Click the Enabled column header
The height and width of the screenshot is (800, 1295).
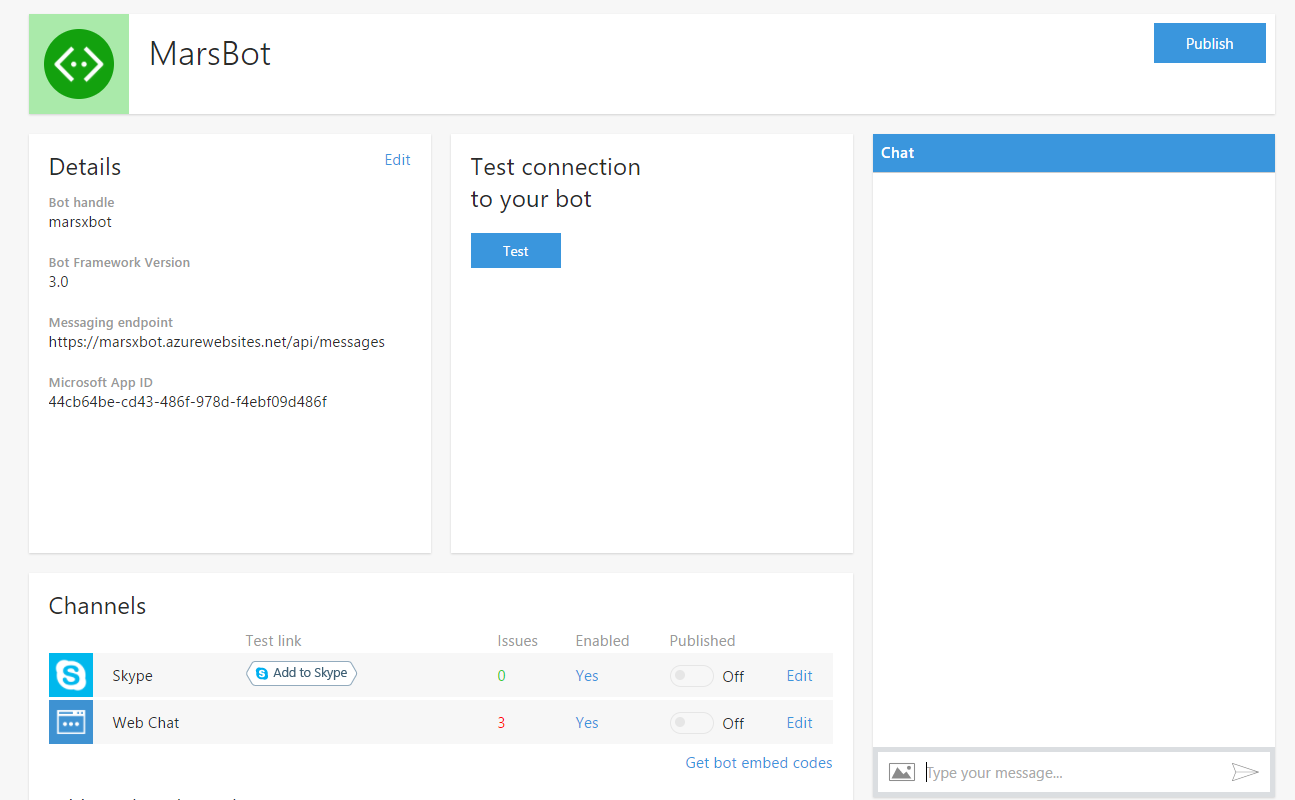click(602, 641)
